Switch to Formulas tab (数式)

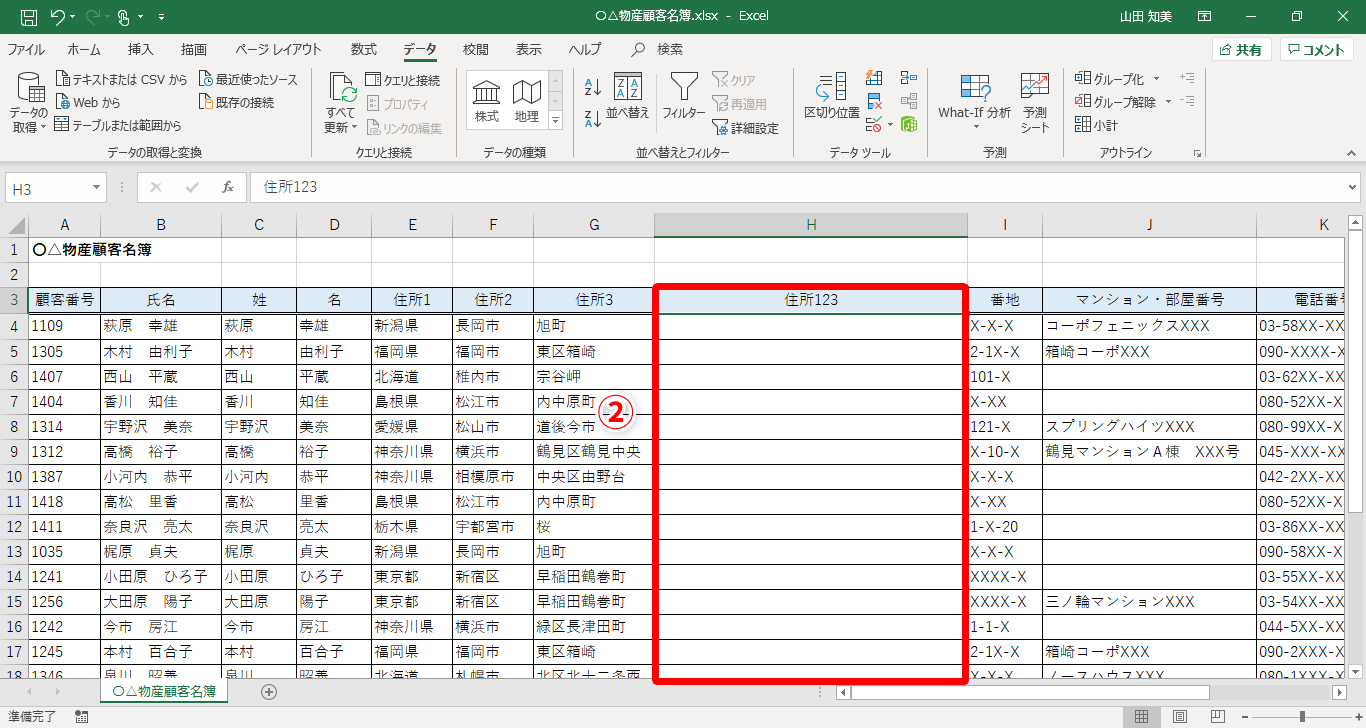[364, 49]
